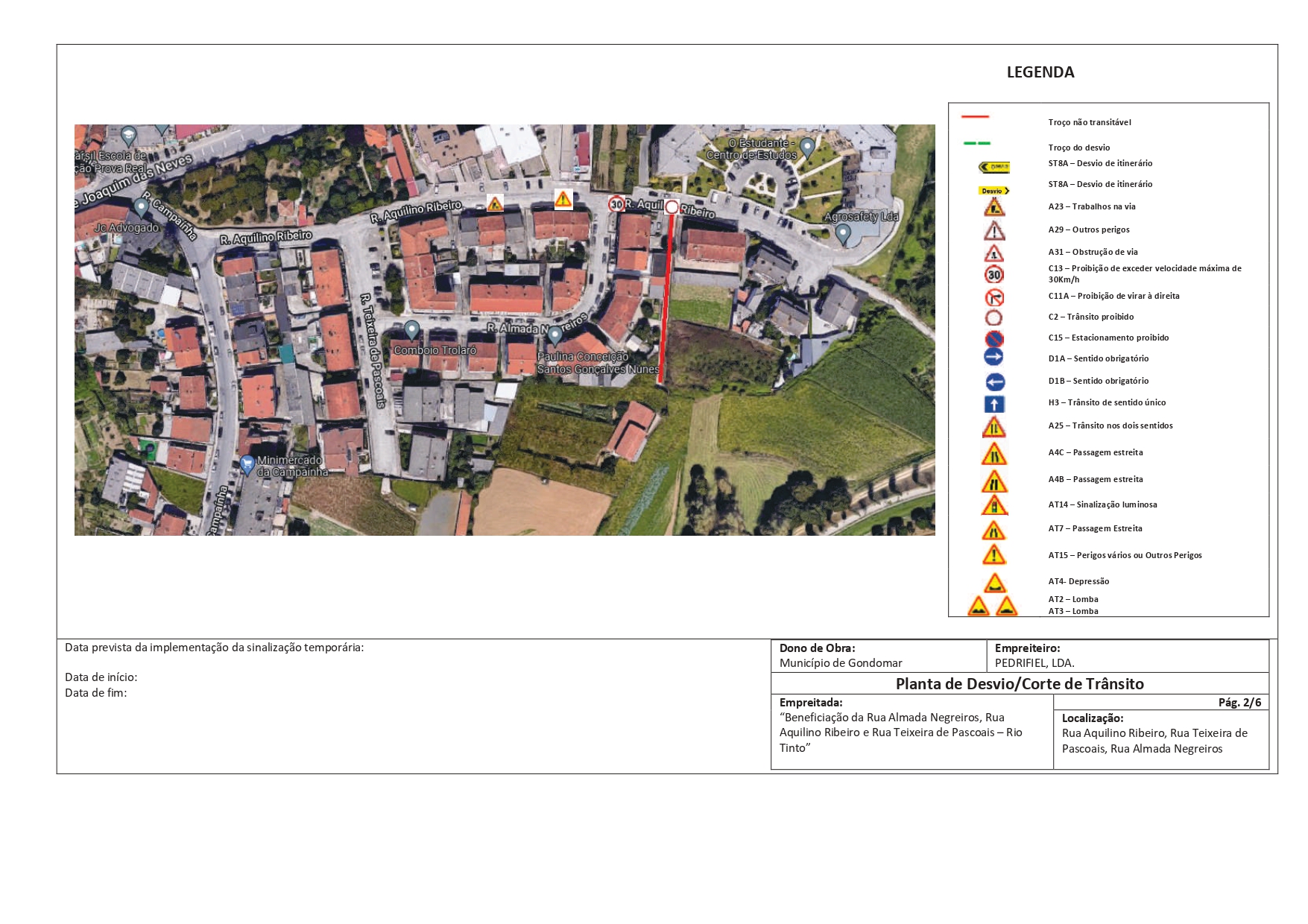The width and height of the screenshot is (1308, 924).
Task: Click the legend C13 30 km/h sign
Action: click(994, 275)
